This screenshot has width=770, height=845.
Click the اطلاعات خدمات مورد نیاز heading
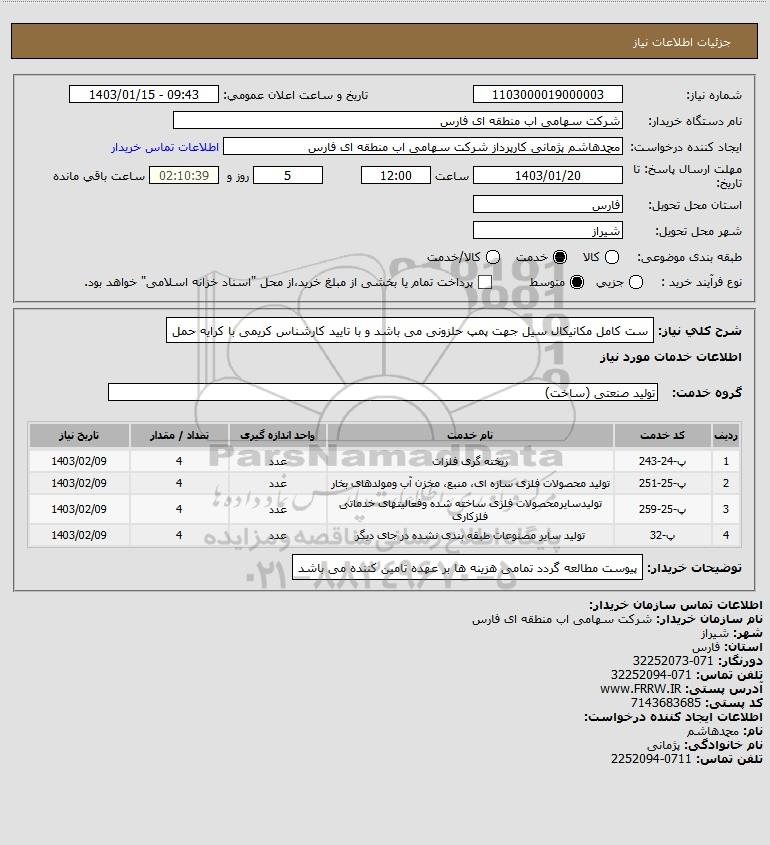(x=671, y=357)
